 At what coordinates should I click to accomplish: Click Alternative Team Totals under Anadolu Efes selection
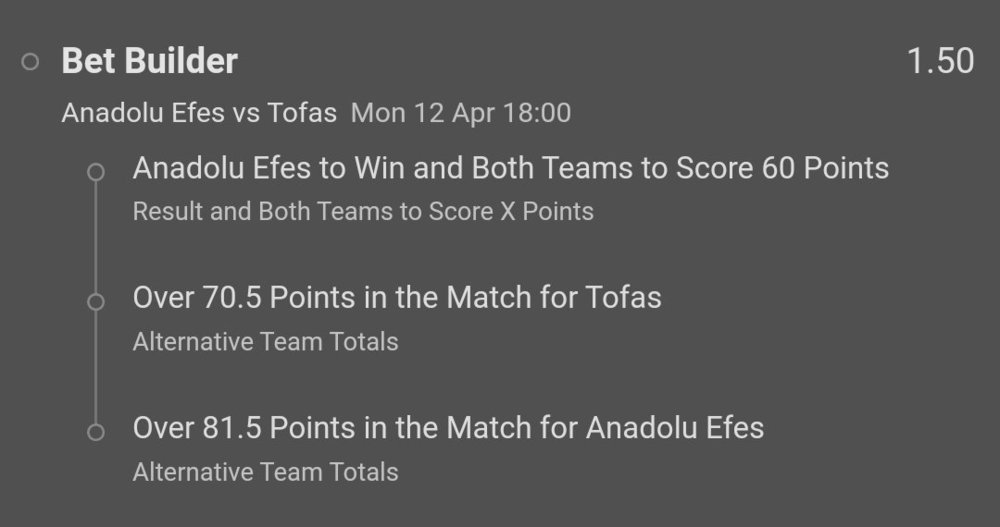tap(265, 471)
